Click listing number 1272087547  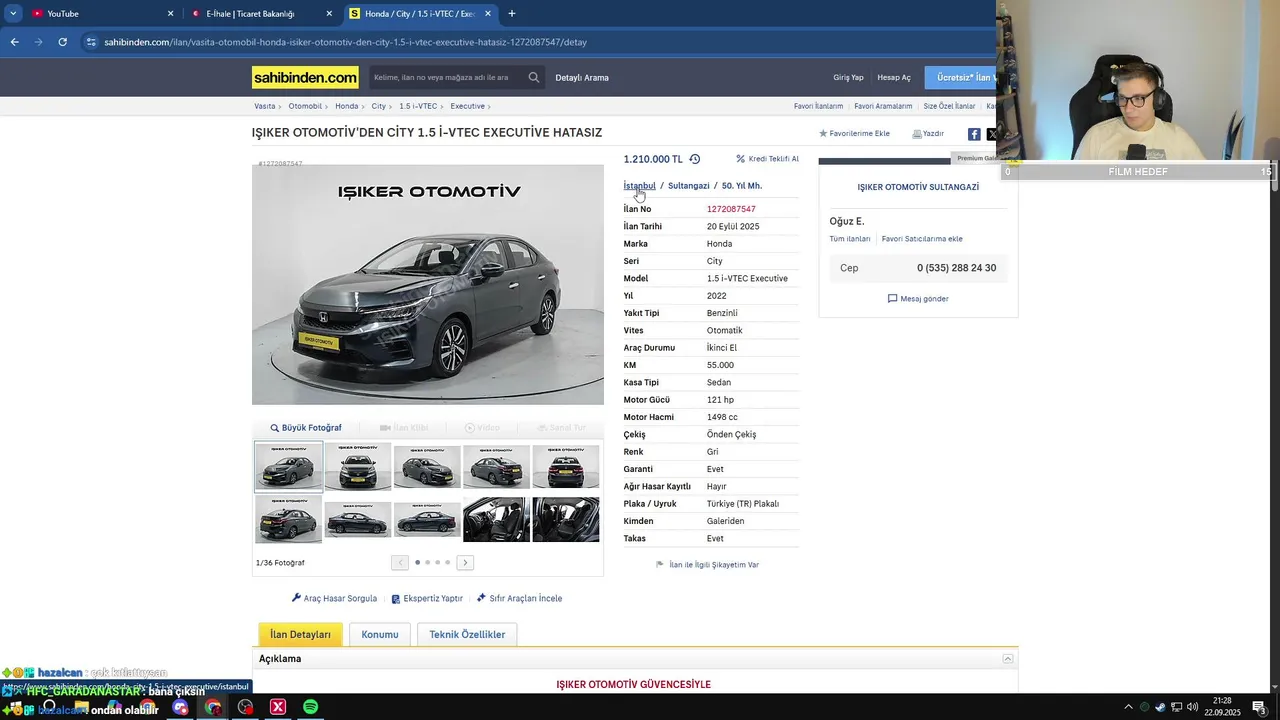pyautogui.click(x=731, y=209)
